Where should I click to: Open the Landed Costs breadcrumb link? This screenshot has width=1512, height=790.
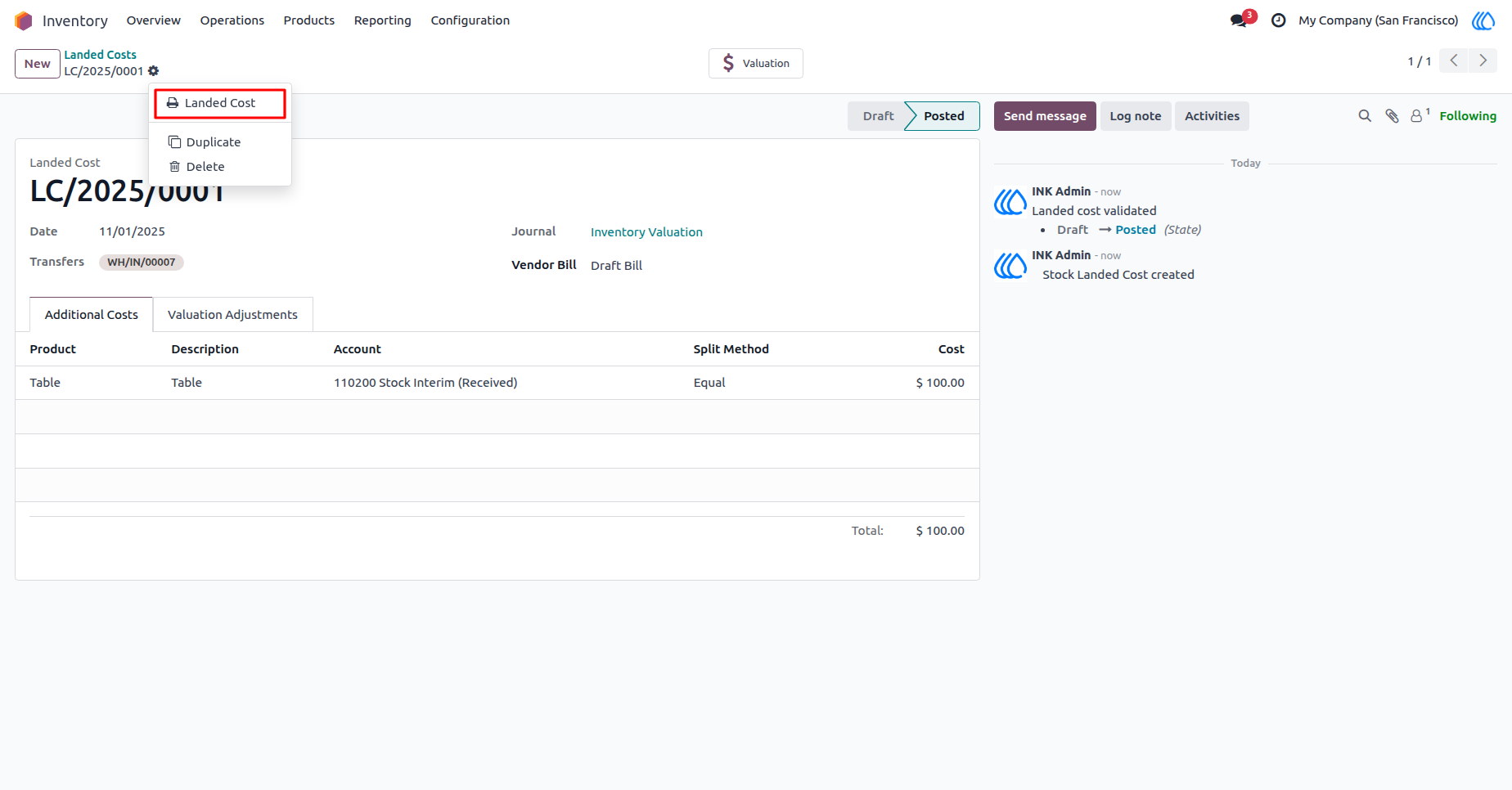tap(101, 55)
